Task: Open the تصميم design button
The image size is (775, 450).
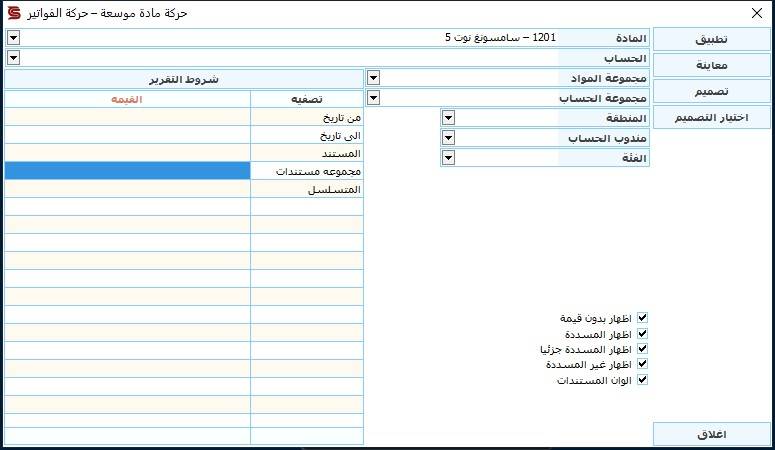Action: coord(712,91)
